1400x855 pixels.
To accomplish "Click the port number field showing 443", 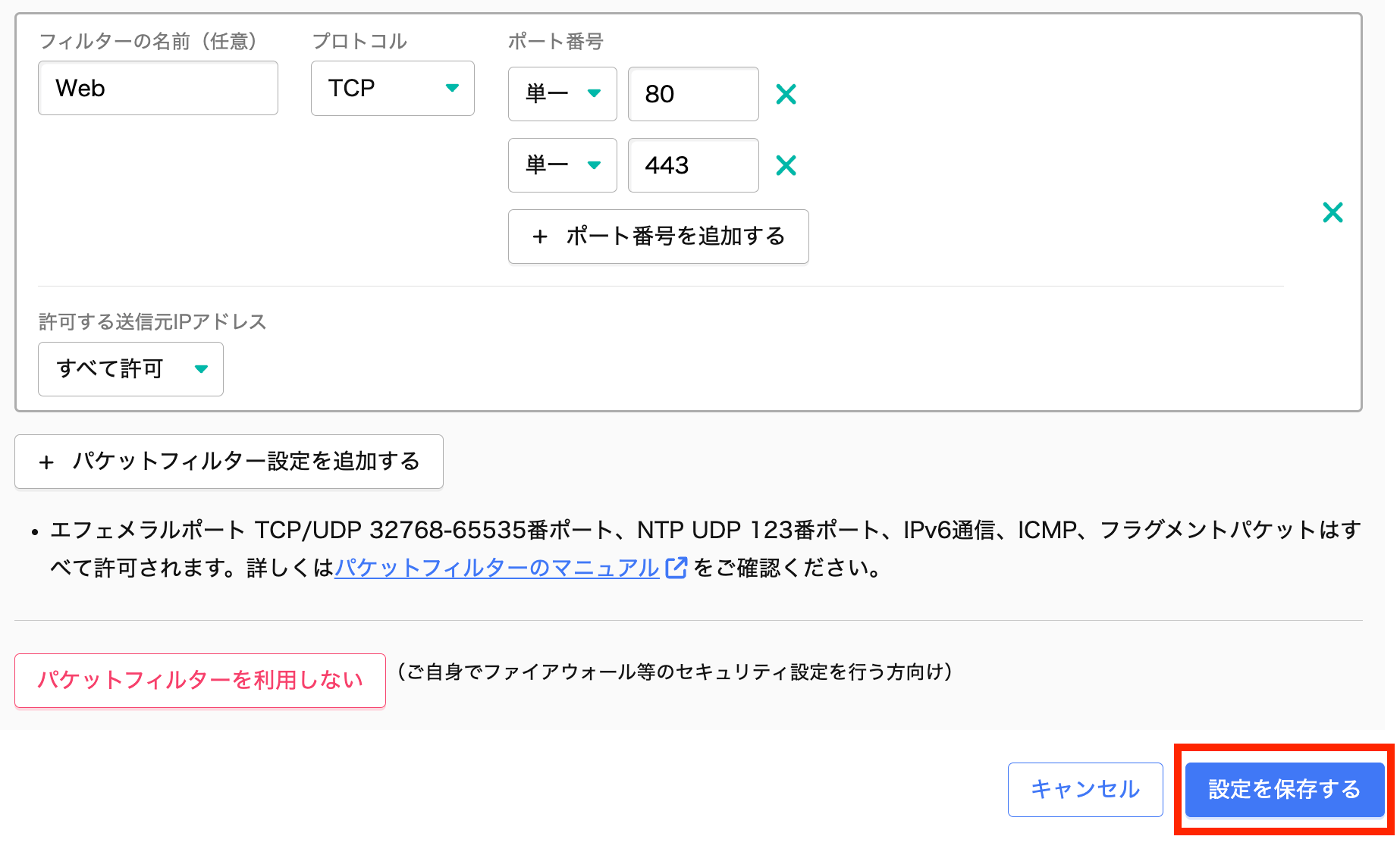I will pyautogui.click(x=693, y=165).
